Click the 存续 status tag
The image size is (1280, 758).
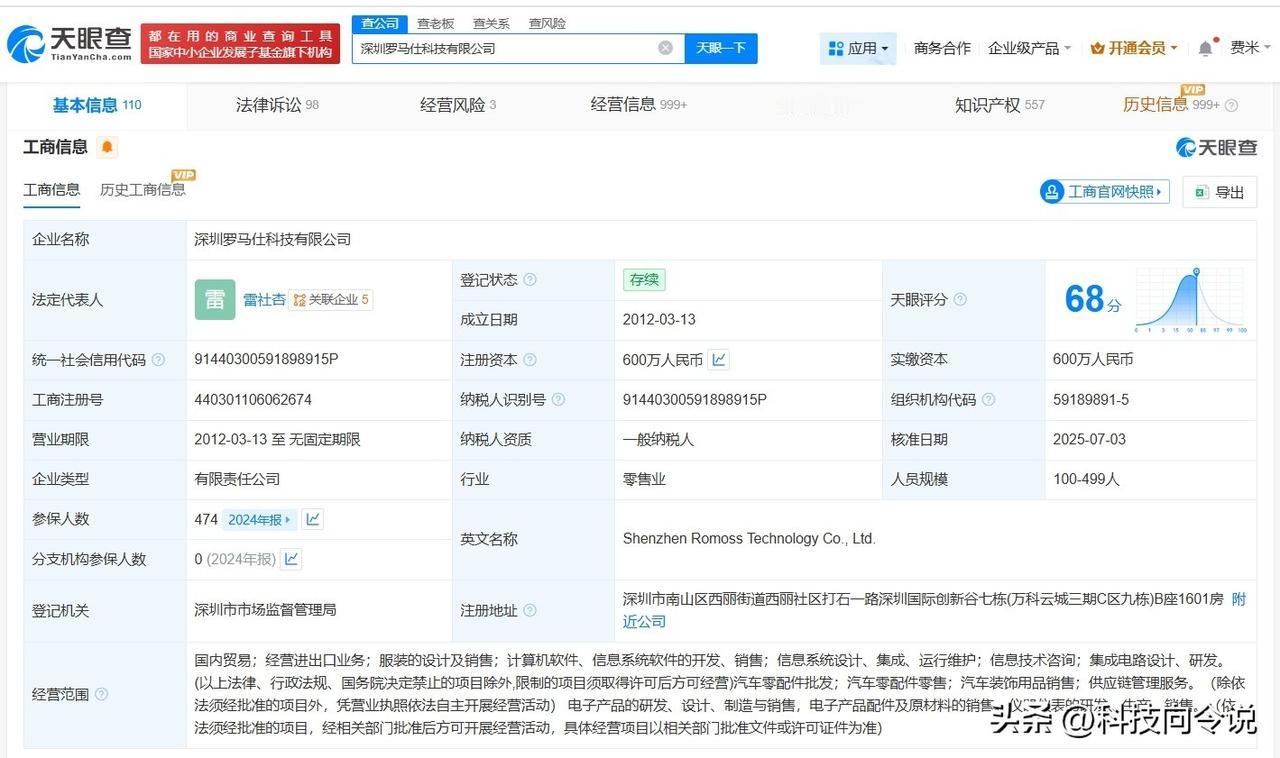pos(644,280)
